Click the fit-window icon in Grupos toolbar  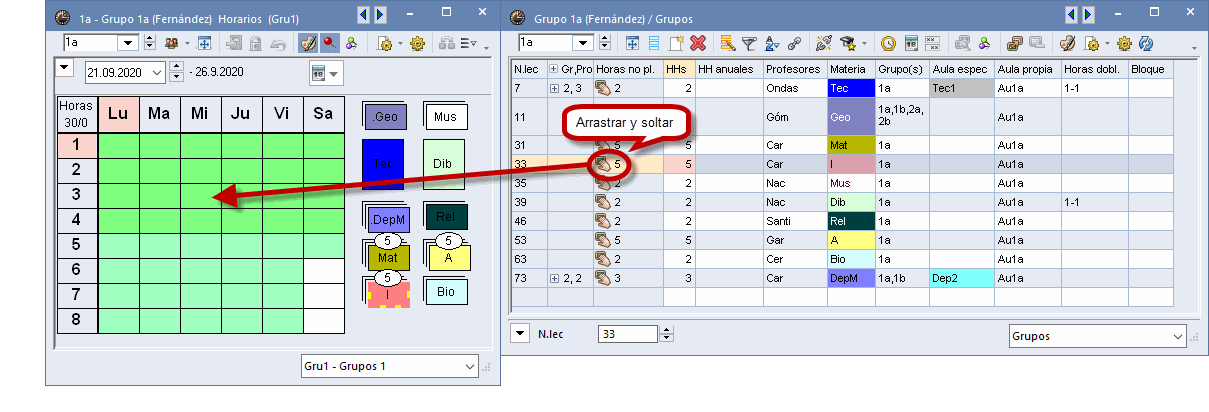[632, 43]
